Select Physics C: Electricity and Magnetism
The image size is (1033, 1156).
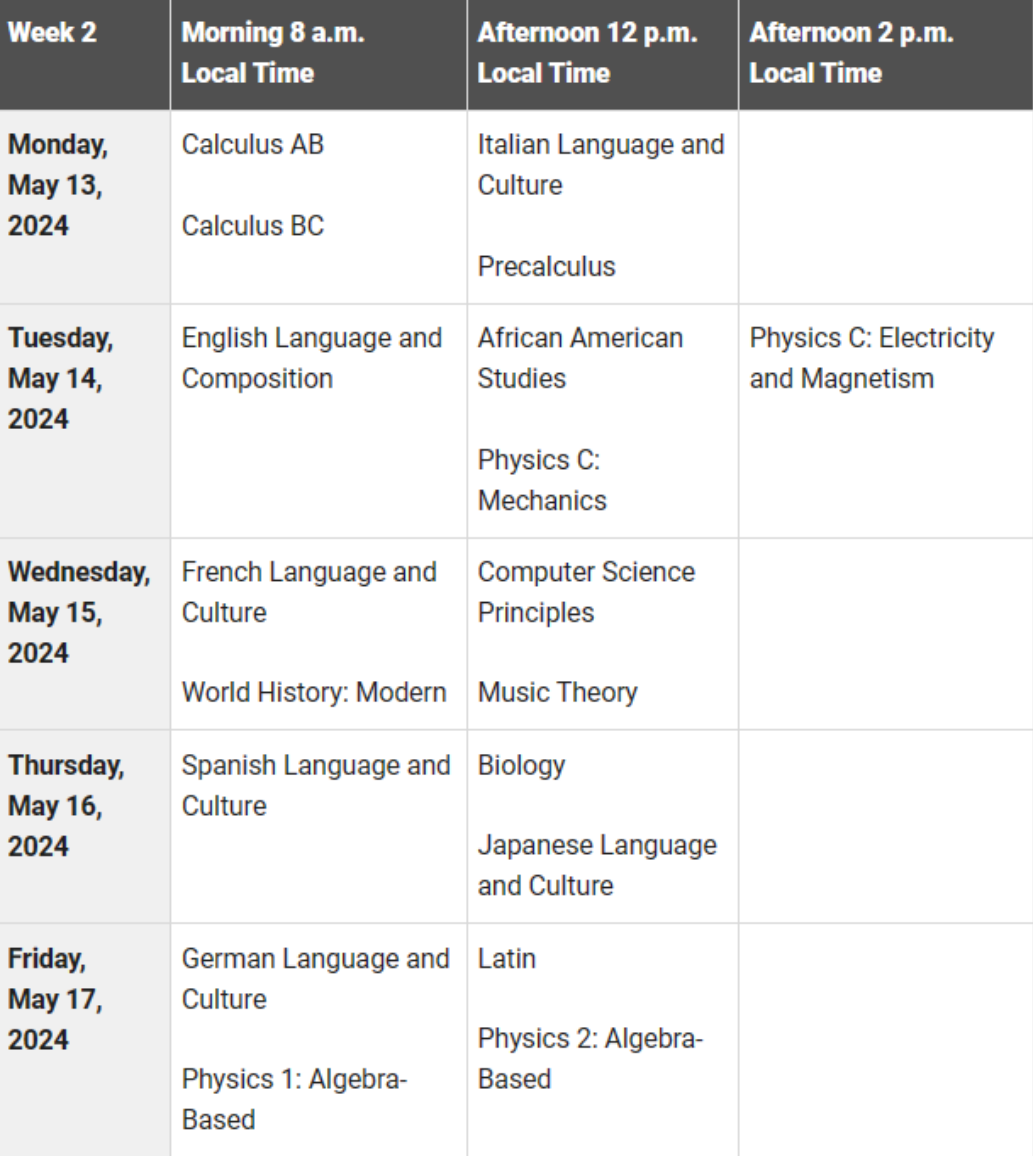[x=872, y=359]
